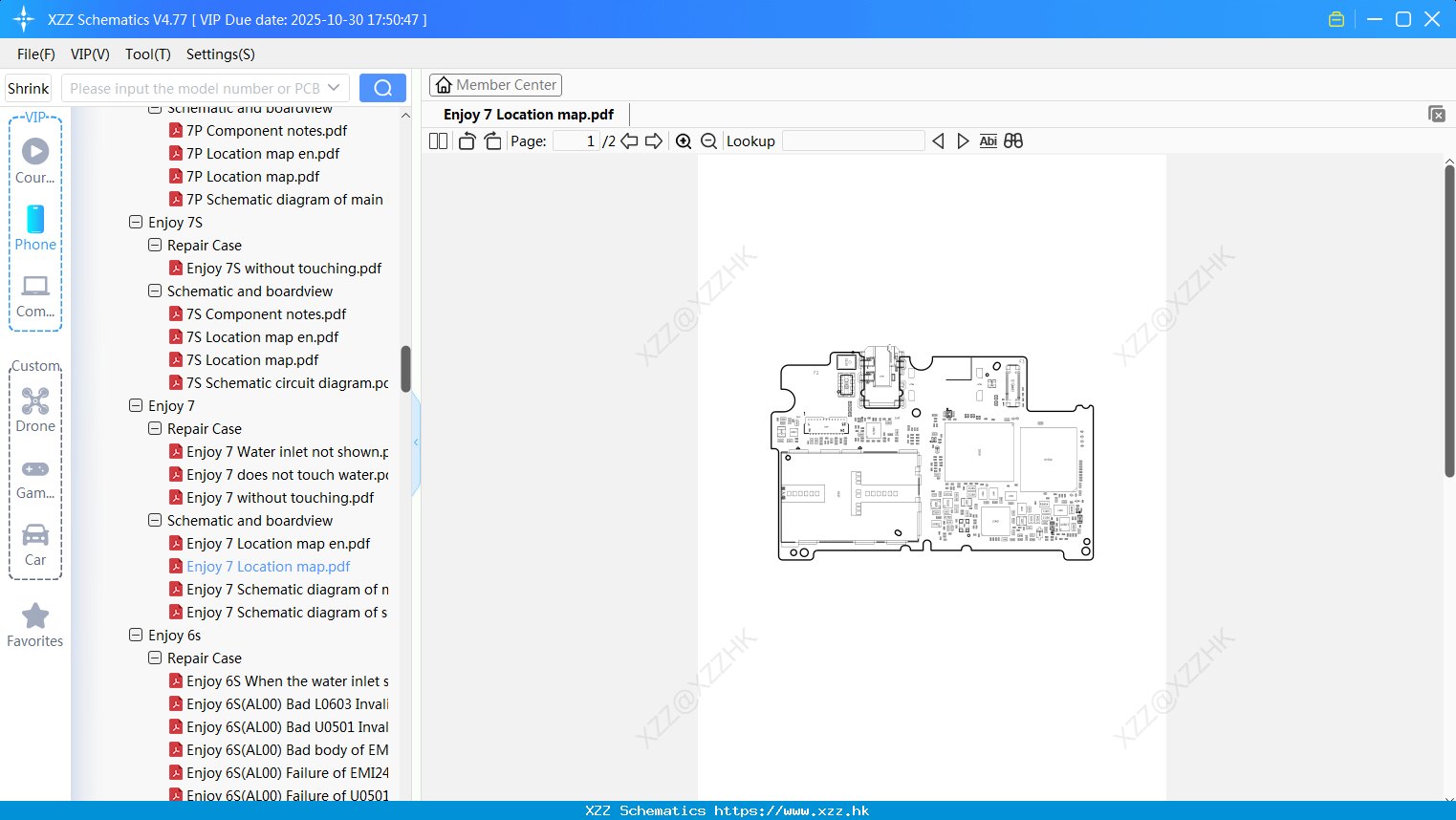Open the Member Center
The image size is (1456, 820).
coord(495,85)
